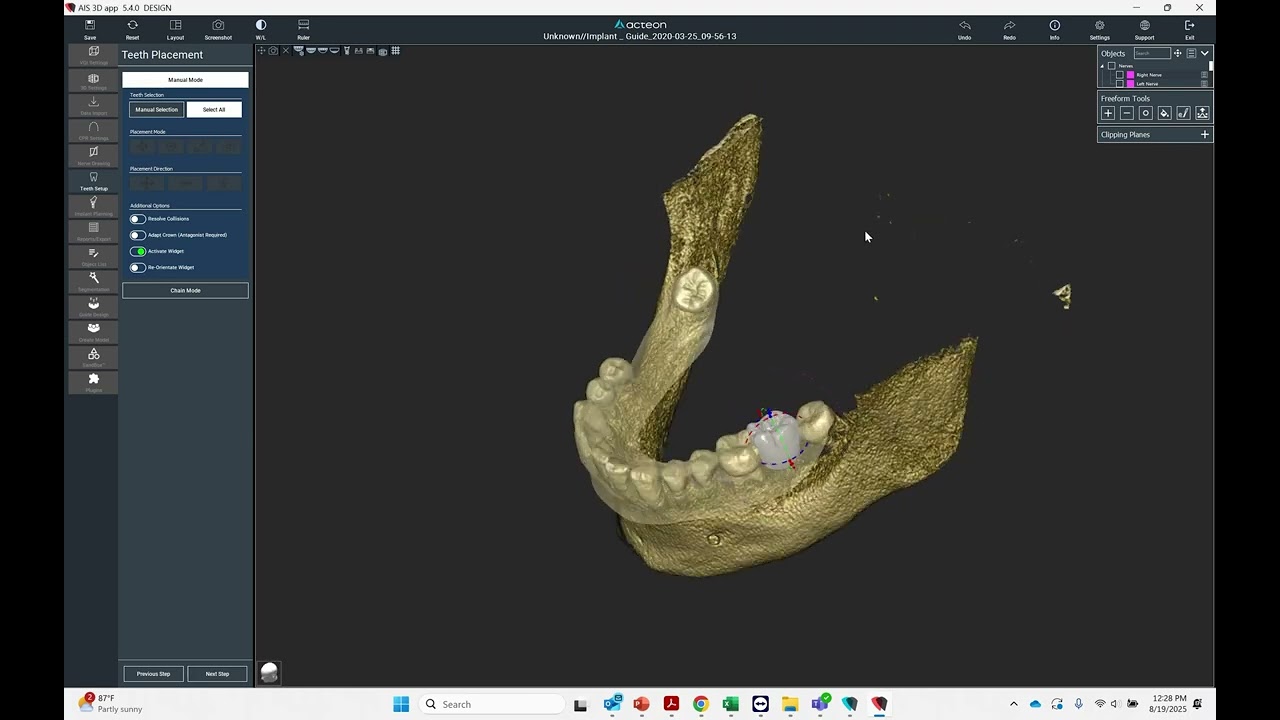
Task: Open Nerve Drawing step
Action: coord(94,156)
